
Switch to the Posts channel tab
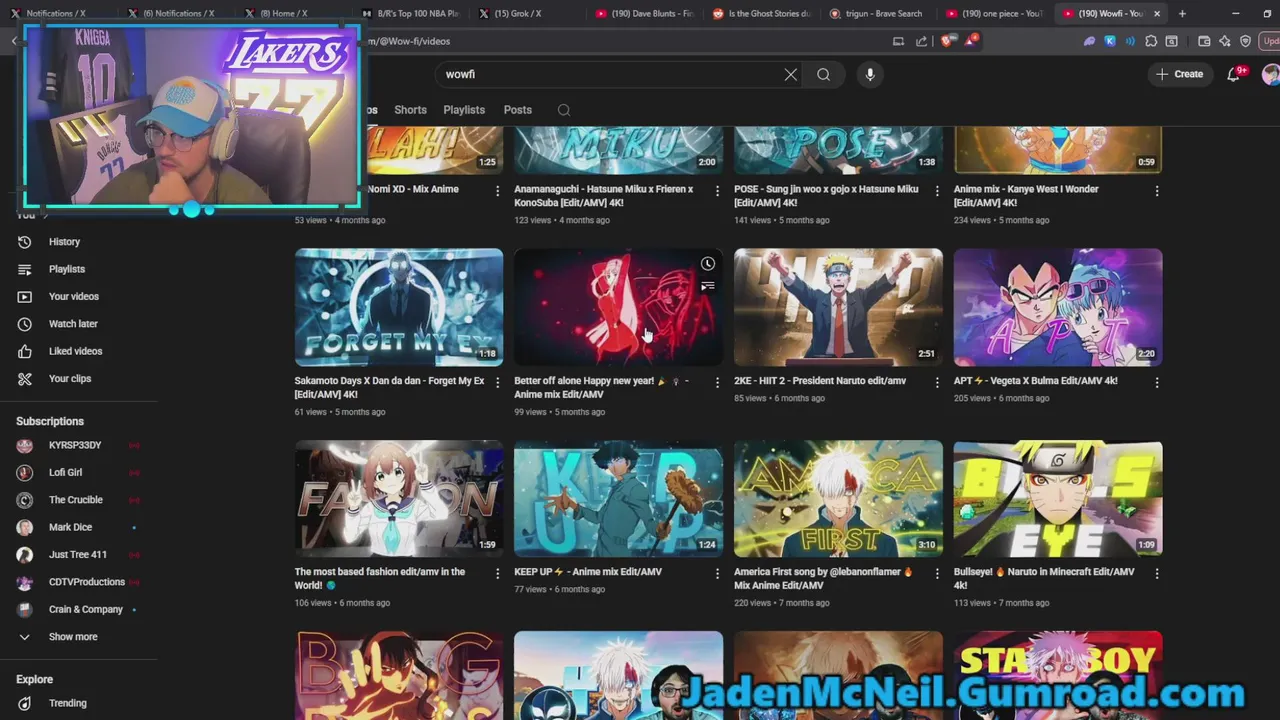coord(518,110)
